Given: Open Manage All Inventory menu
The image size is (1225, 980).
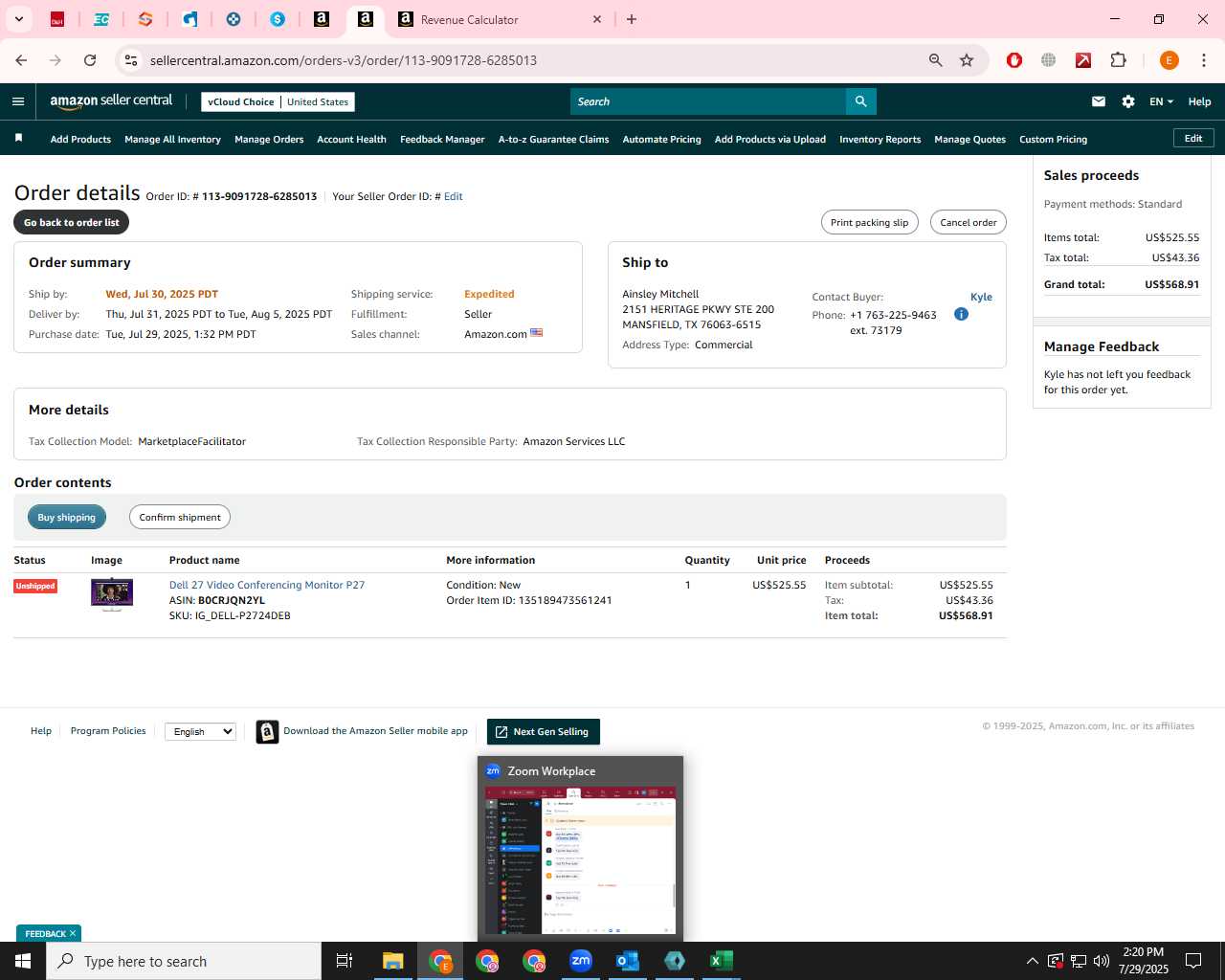Looking at the screenshot, I should 172,139.
